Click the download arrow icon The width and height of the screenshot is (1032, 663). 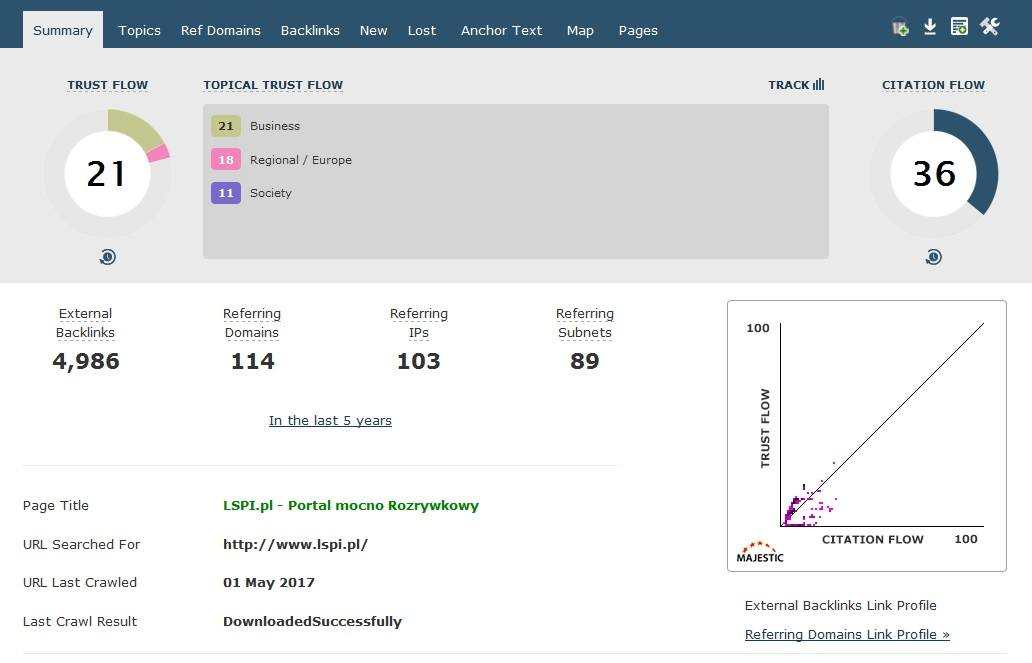pyautogui.click(x=930, y=27)
